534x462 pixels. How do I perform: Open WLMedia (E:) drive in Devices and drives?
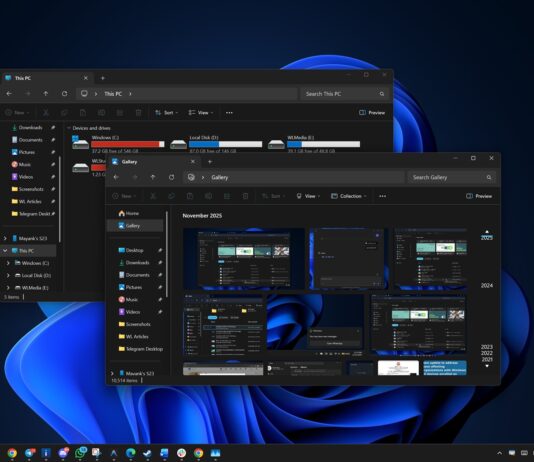tap(314, 144)
